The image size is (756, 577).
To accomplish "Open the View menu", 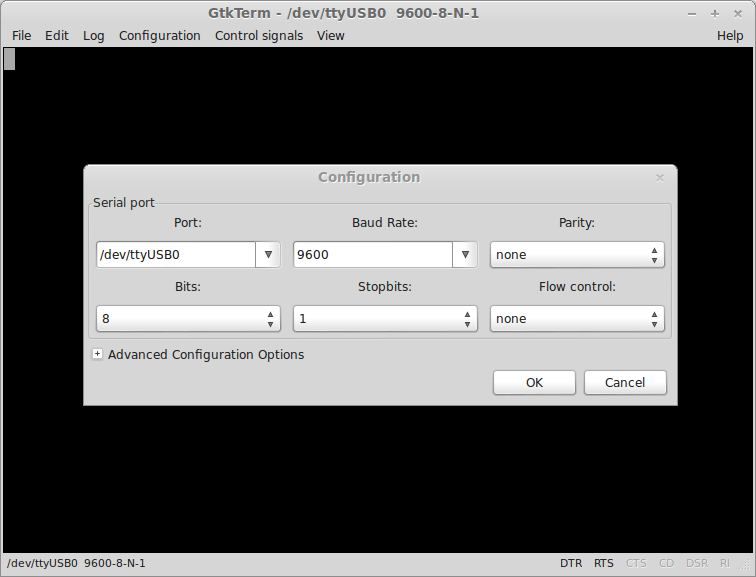I will click(x=331, y=36).
